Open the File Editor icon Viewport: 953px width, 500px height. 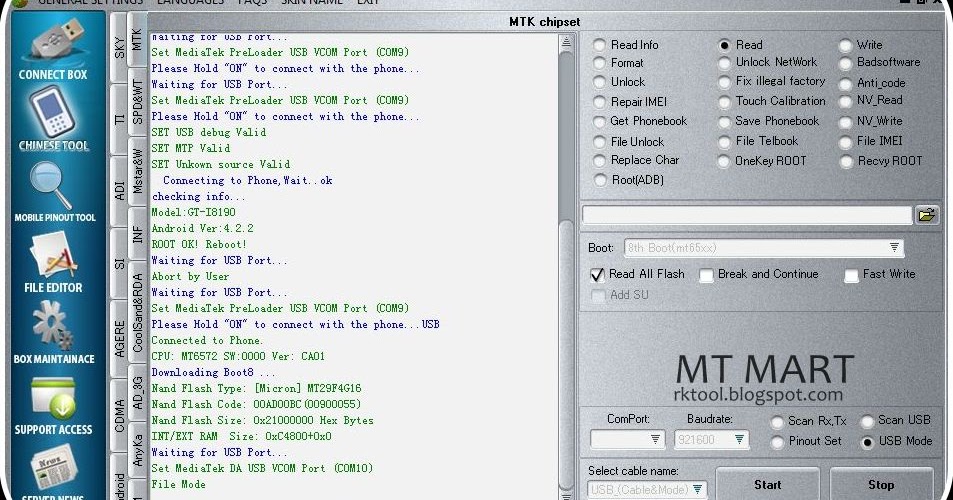tap(53, 263)
